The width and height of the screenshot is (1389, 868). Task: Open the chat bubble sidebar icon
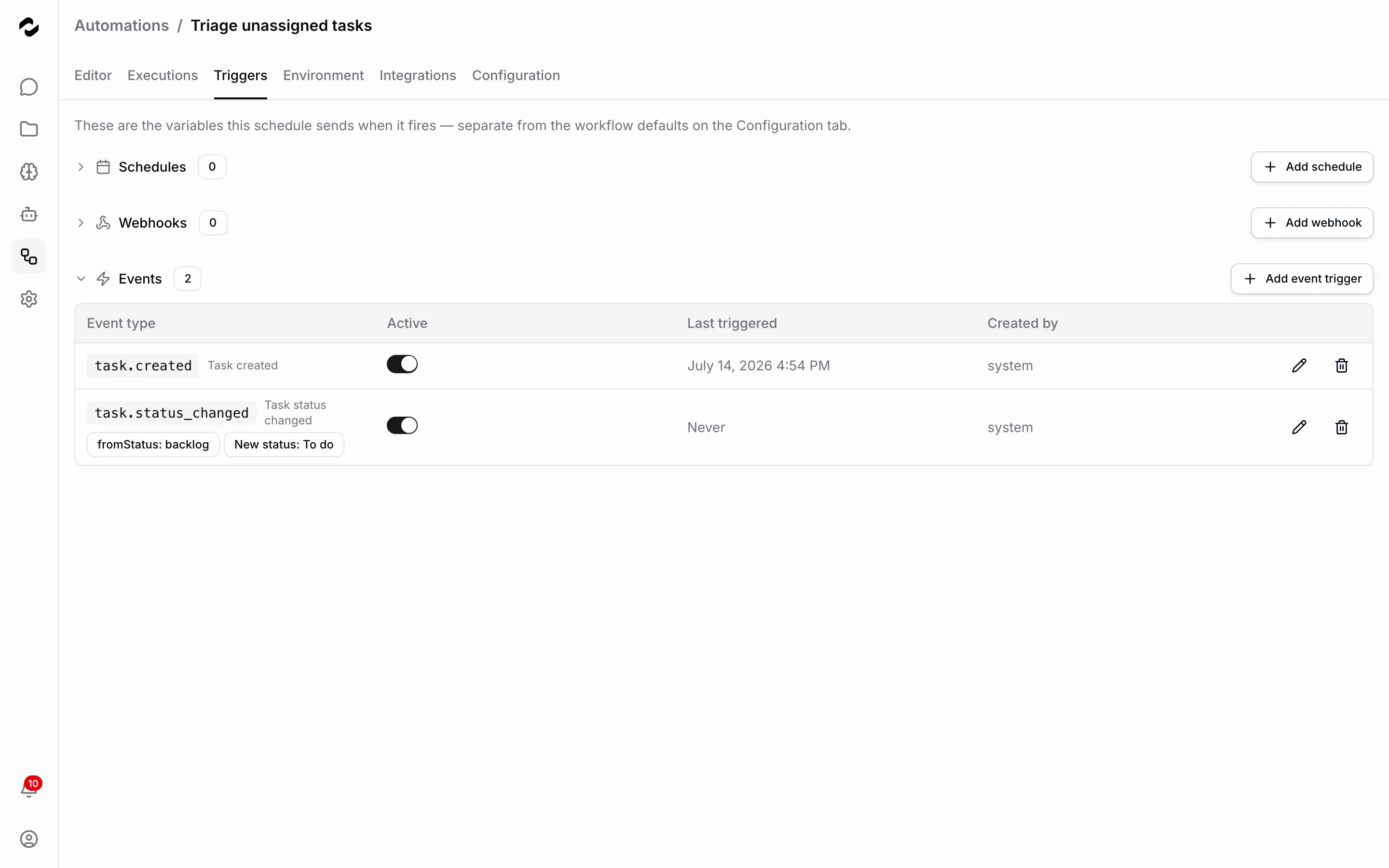tap(29, 87)
